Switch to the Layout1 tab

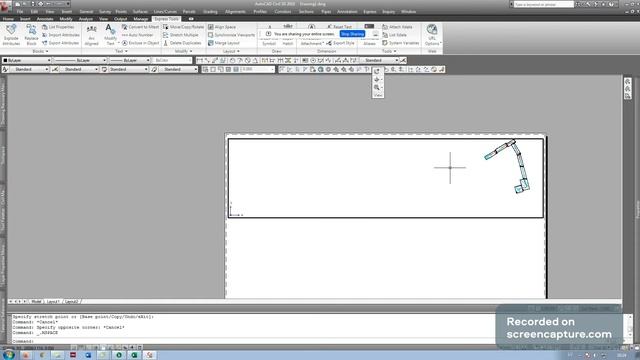click(53, 302)
